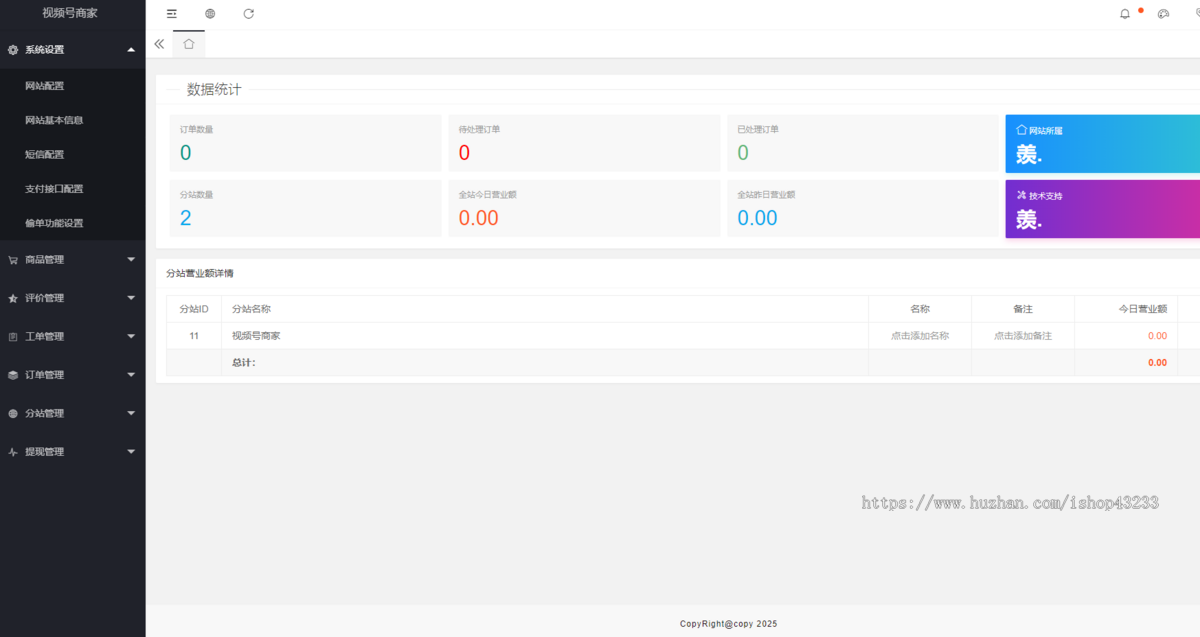1200x637 pixels.
Task: Click the cart icon beside 商品管理
Action: click(13, 260)
